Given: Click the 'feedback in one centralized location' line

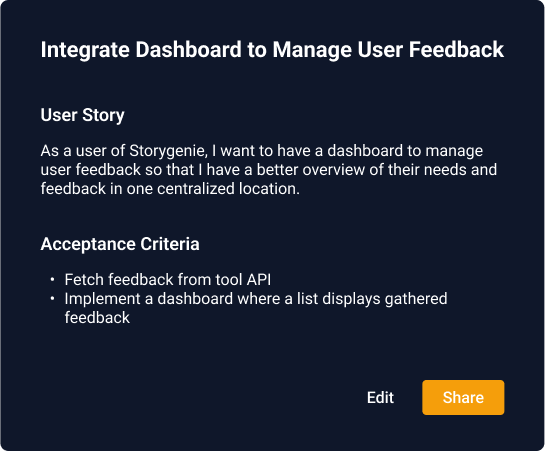Looking at the screenshot, I should (x=170, y=189).
